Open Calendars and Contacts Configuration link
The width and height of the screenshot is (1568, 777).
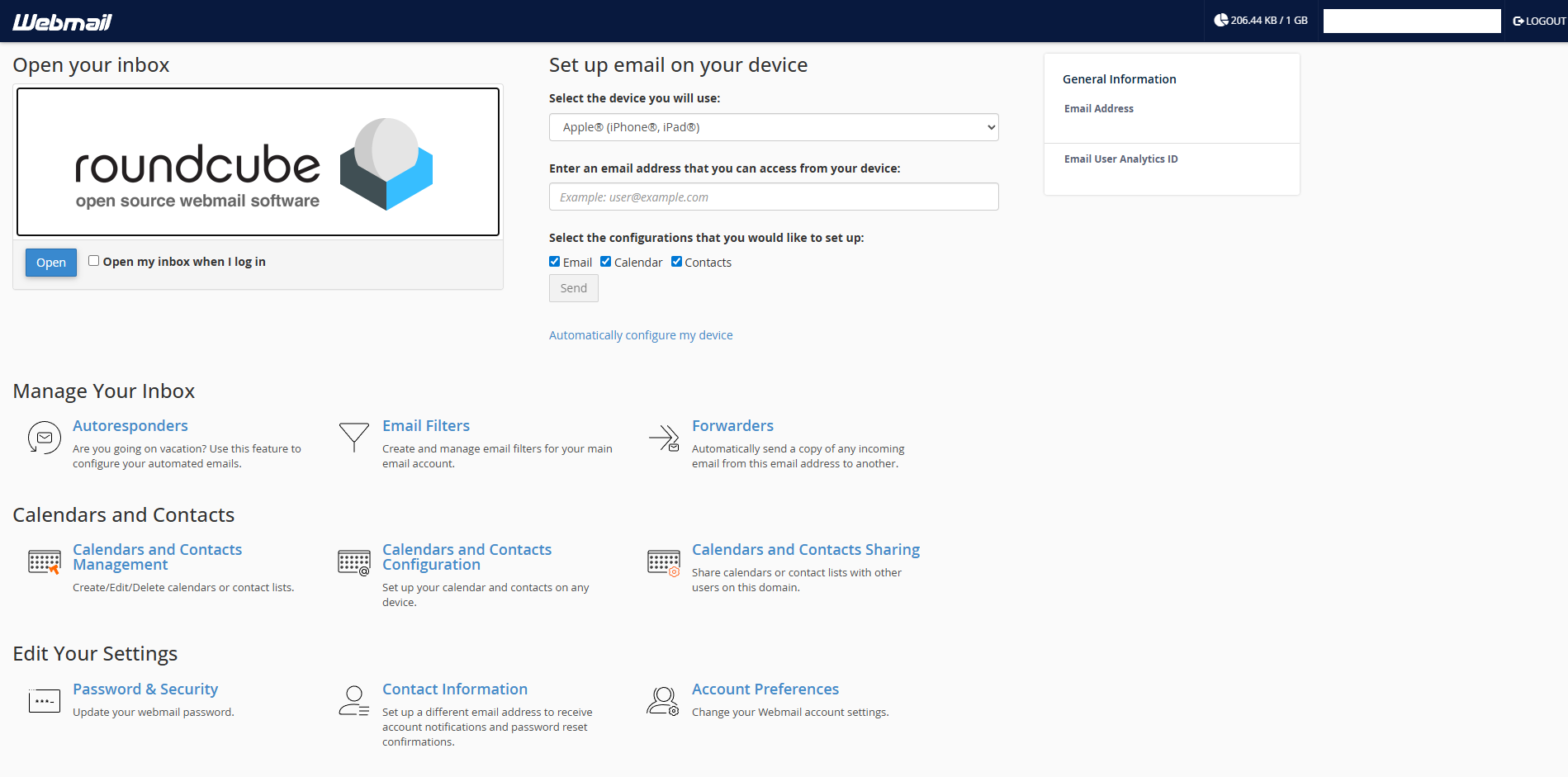[467, 557]
